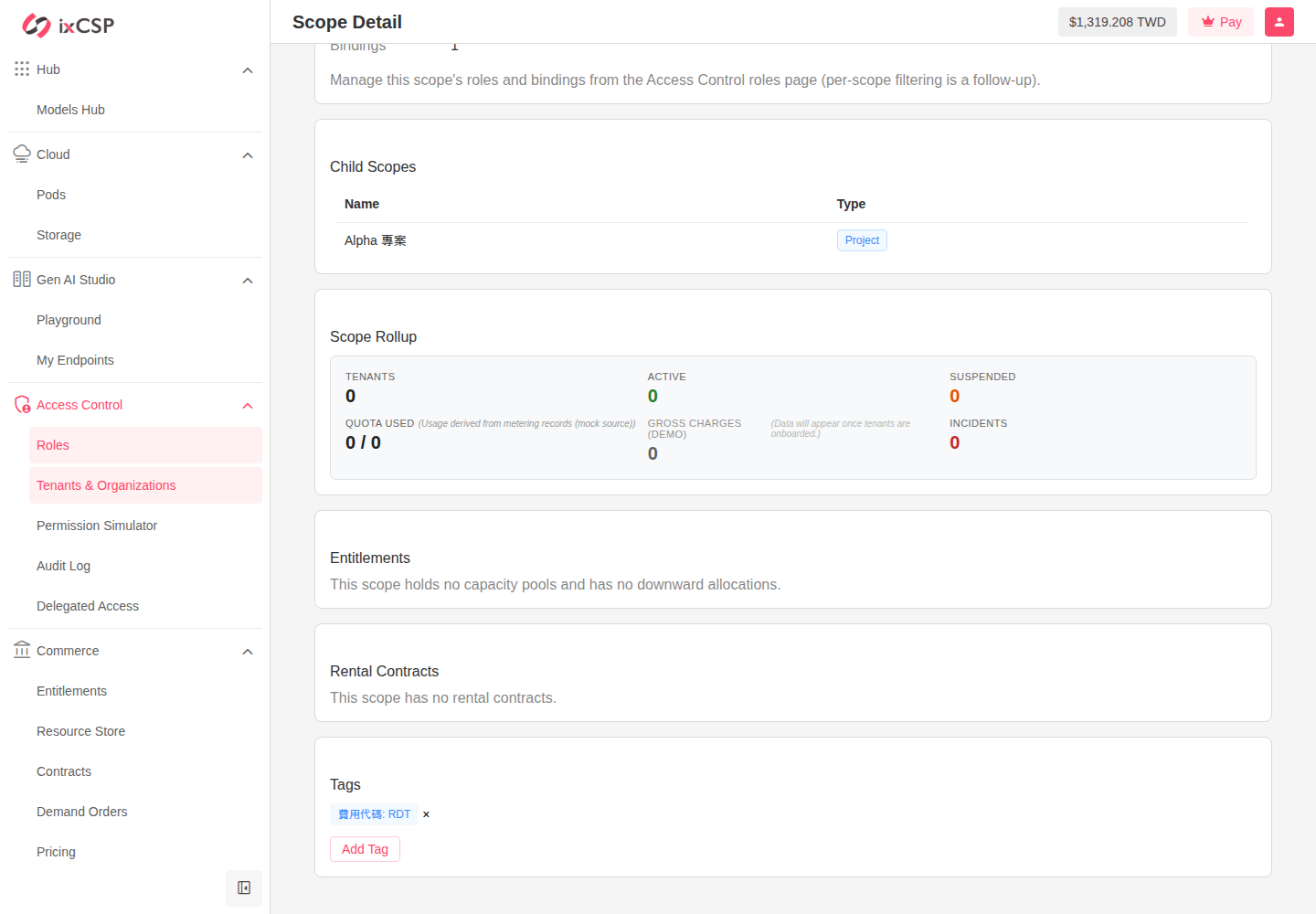Click the Access Control shield icon
Image resolution: width=1316 pixels, height=914 pixels.
(x=22, y=404)
